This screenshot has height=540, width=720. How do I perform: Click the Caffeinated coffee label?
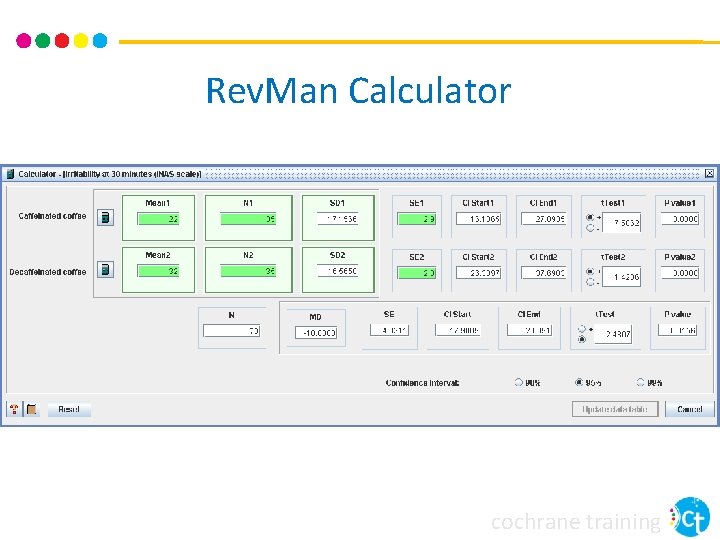point(52,216)
